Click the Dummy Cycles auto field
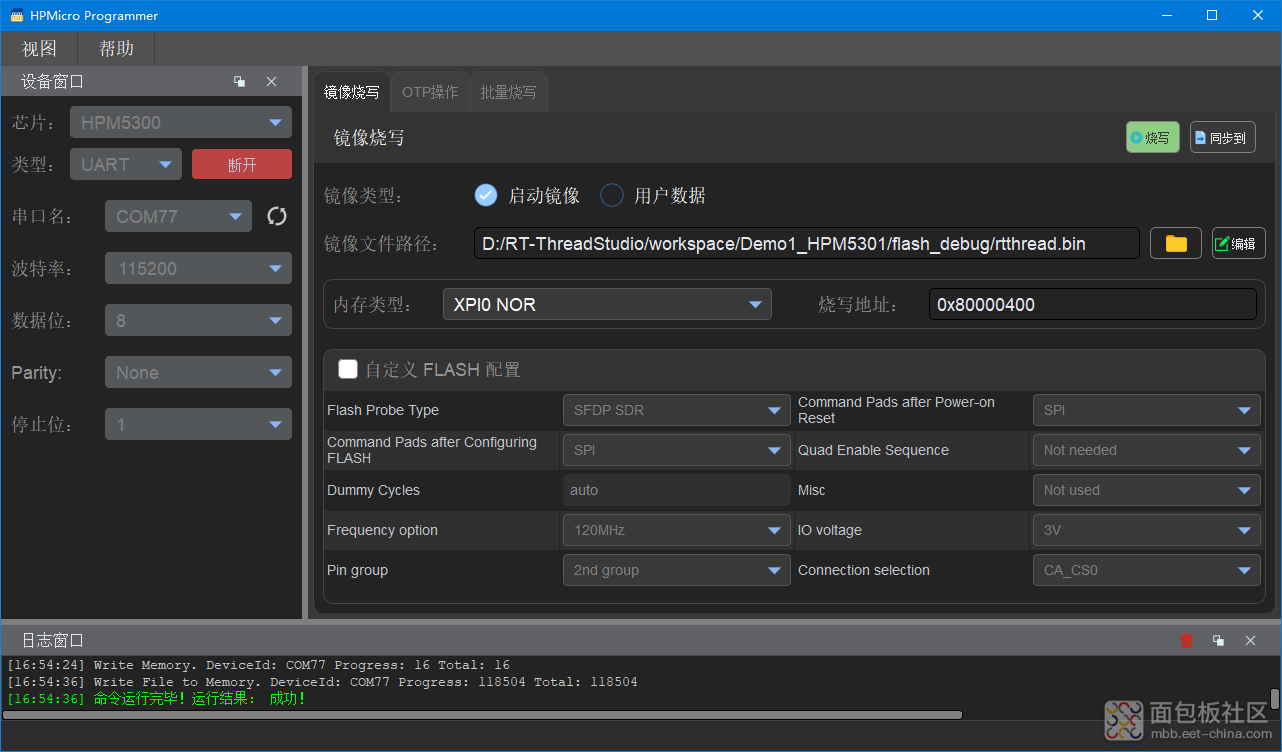The width and height of the screenshot is (1282, 752). 677,490
